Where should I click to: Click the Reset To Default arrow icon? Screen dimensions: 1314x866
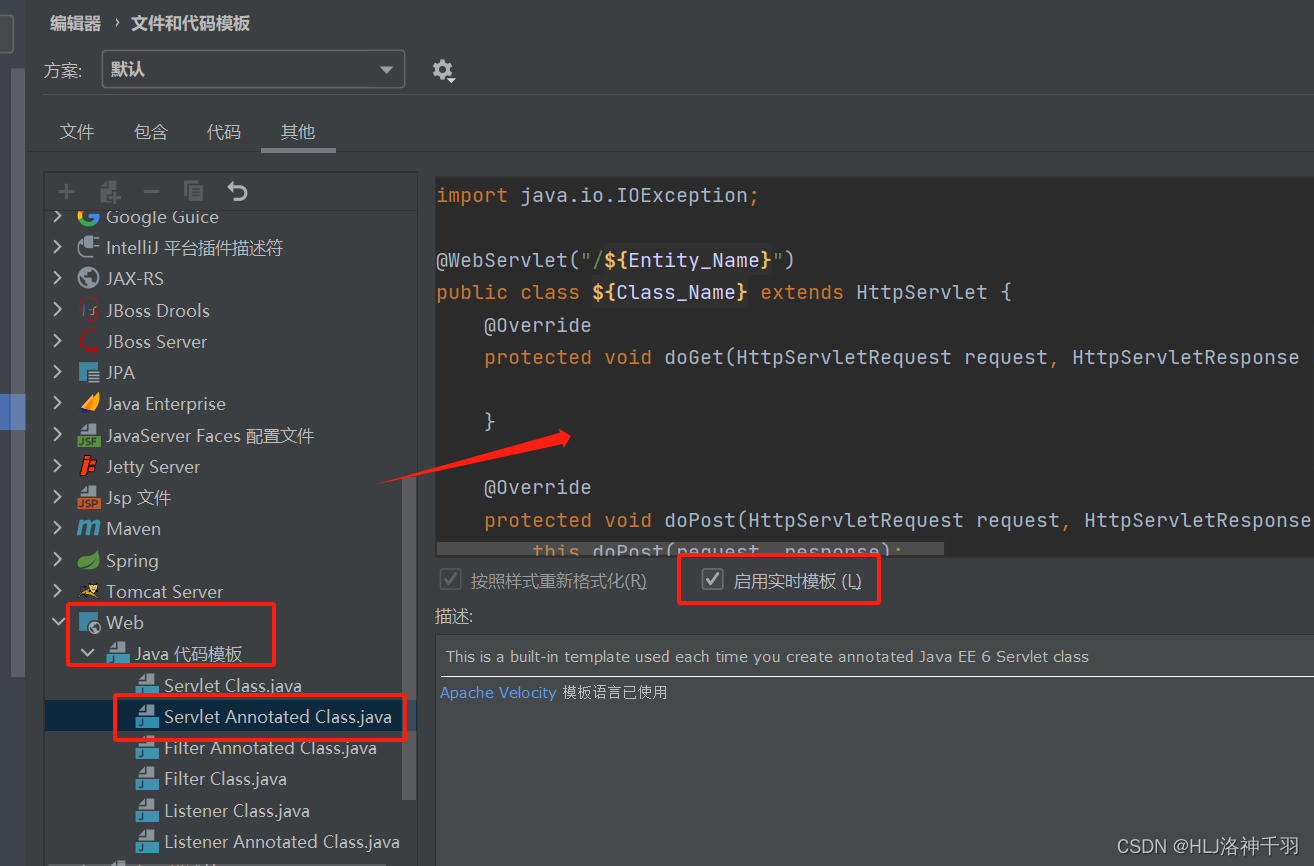point(235,191)
